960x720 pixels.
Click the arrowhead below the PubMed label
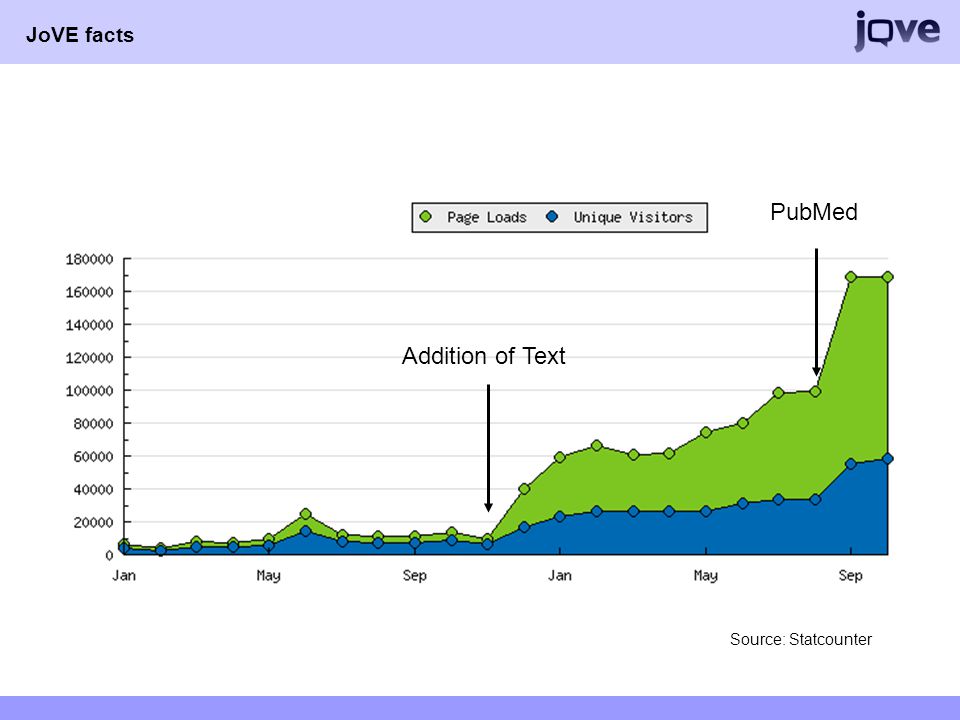click(x=816, y=371)
